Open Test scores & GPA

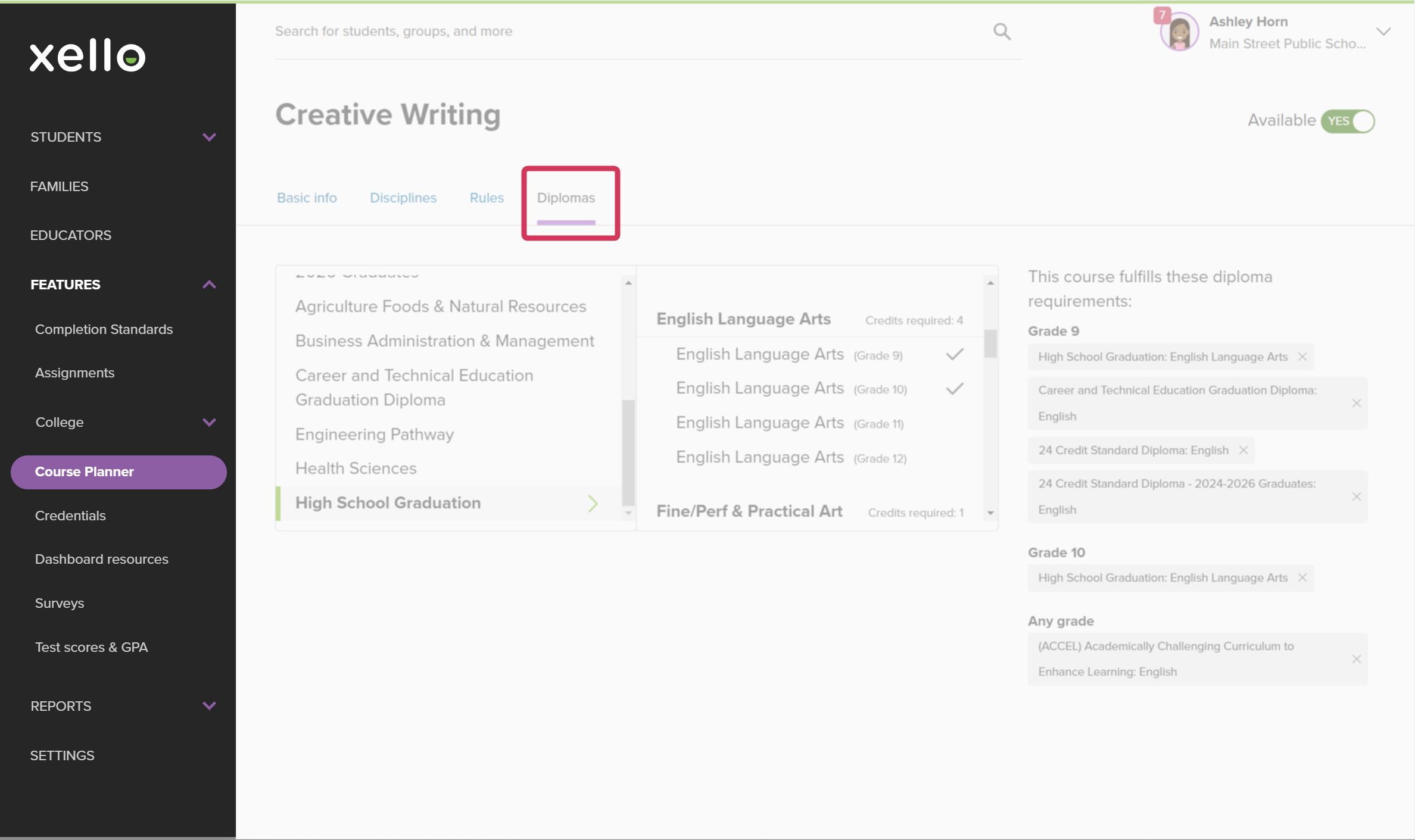[x=91, y=647]
